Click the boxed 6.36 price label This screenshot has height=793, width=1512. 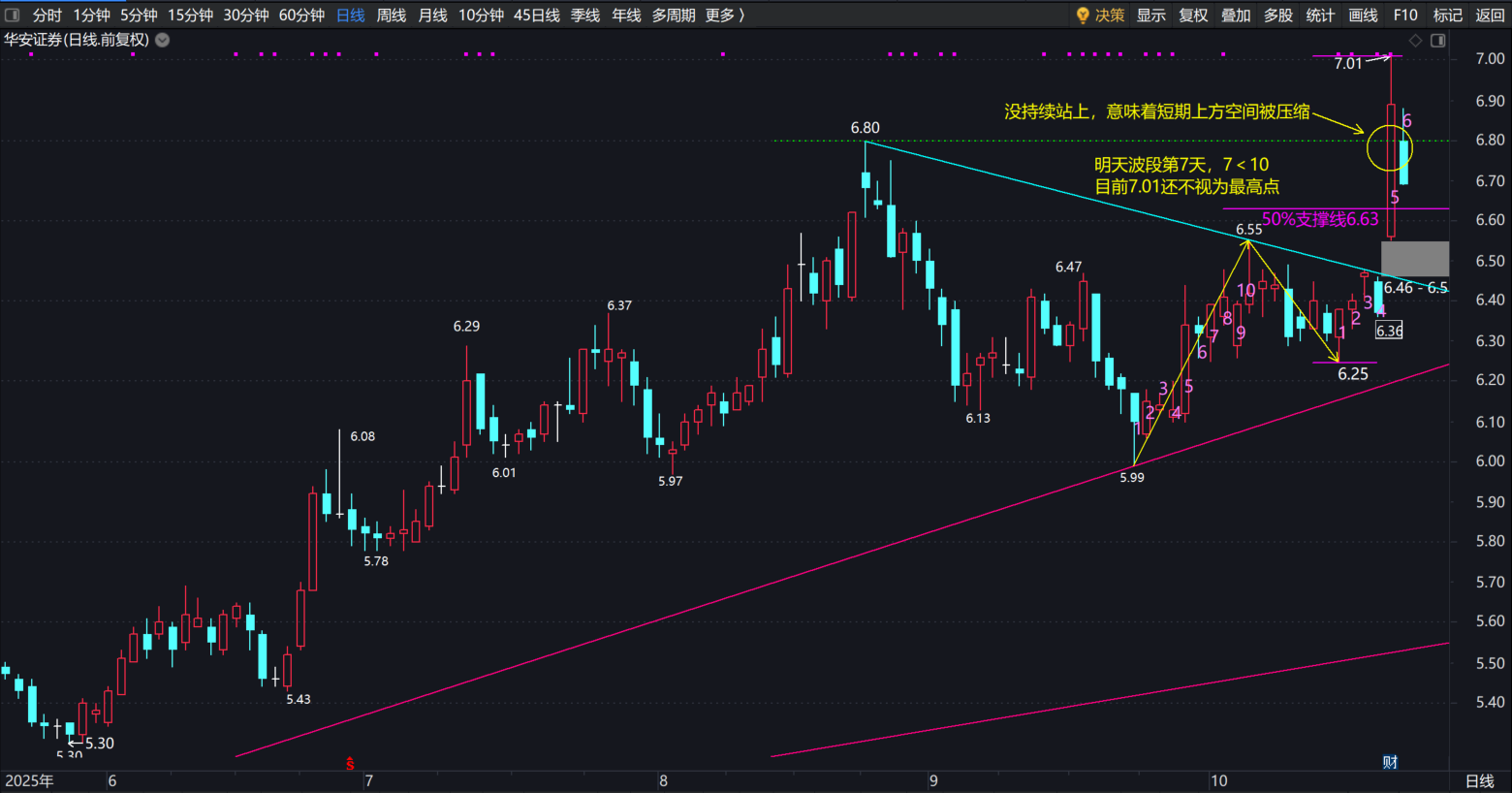1389,331
